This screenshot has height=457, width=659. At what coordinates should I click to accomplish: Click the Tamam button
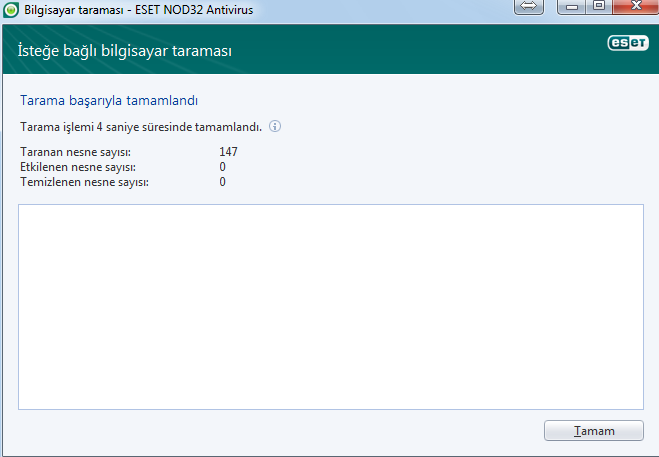[x=593, y=431]
